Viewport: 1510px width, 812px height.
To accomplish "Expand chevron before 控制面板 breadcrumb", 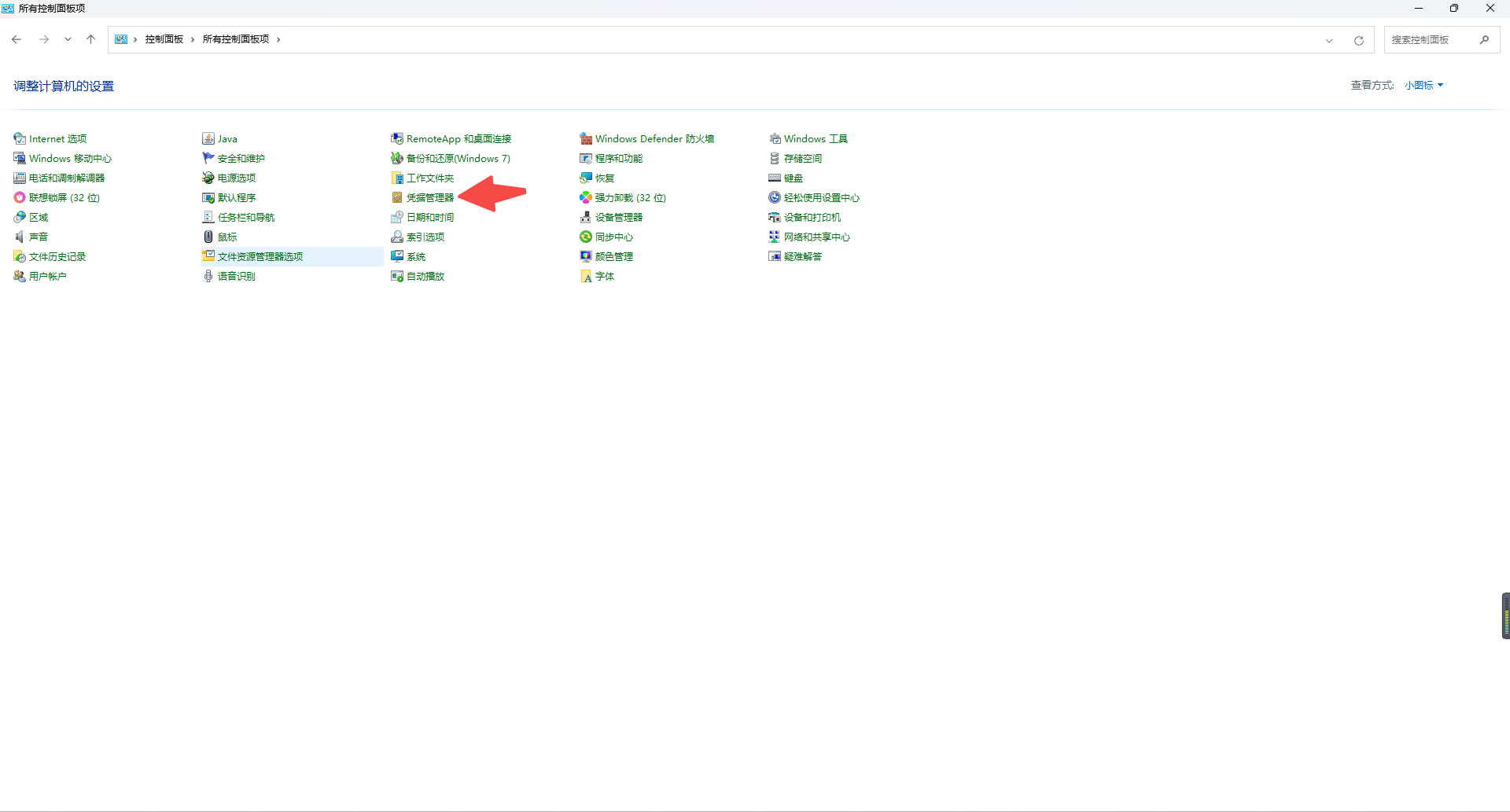I will (x=135, y=39).
